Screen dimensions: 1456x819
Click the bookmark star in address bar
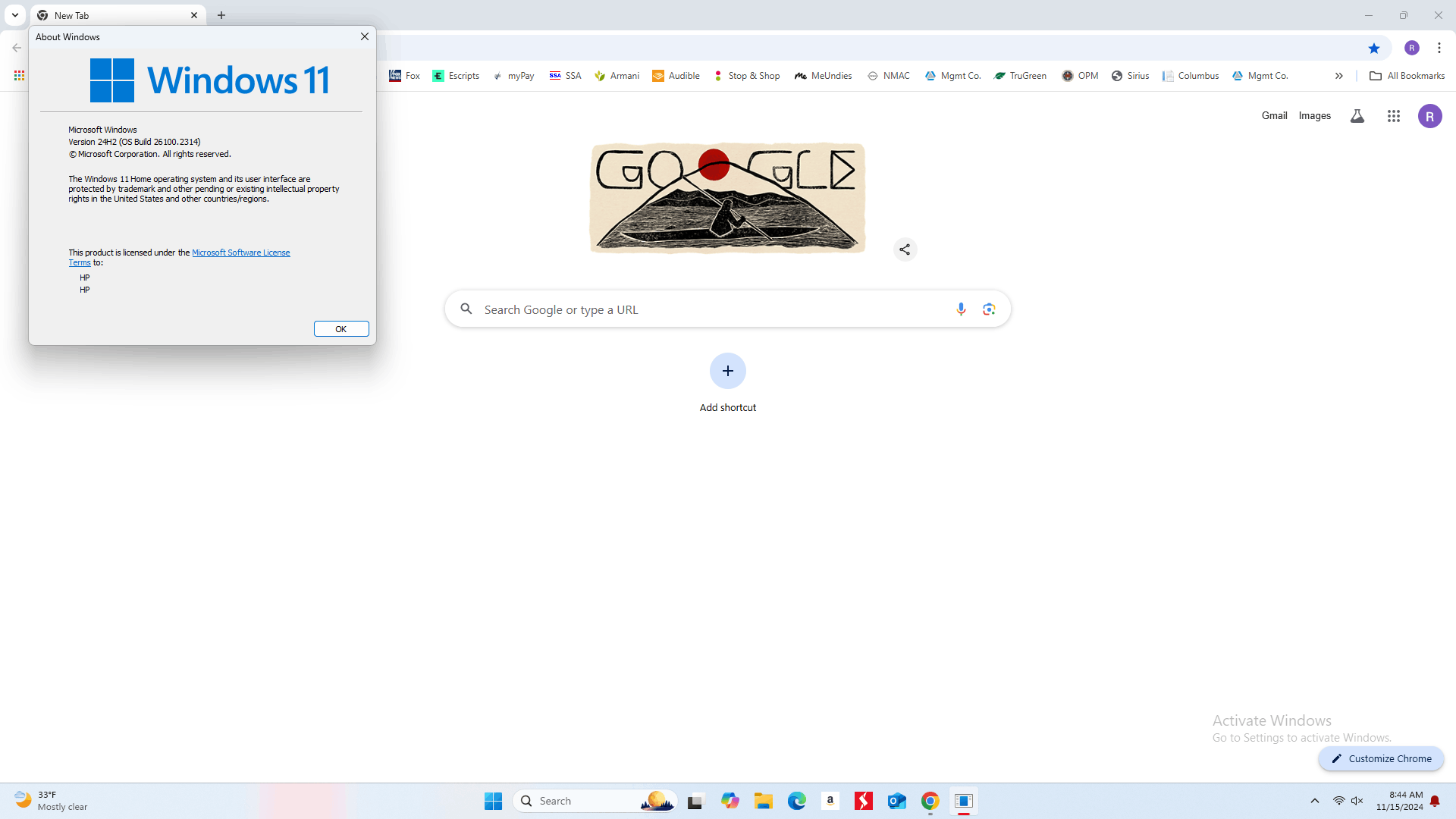coord(1373,48)
